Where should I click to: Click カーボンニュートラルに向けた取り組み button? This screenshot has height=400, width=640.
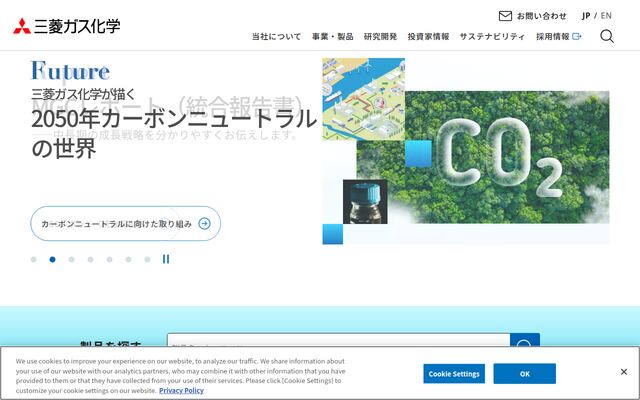[x=126, y=224]
